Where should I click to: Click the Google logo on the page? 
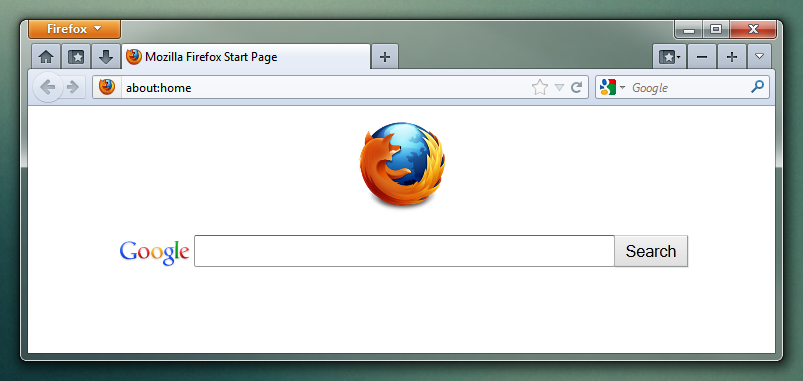(154, 252)
